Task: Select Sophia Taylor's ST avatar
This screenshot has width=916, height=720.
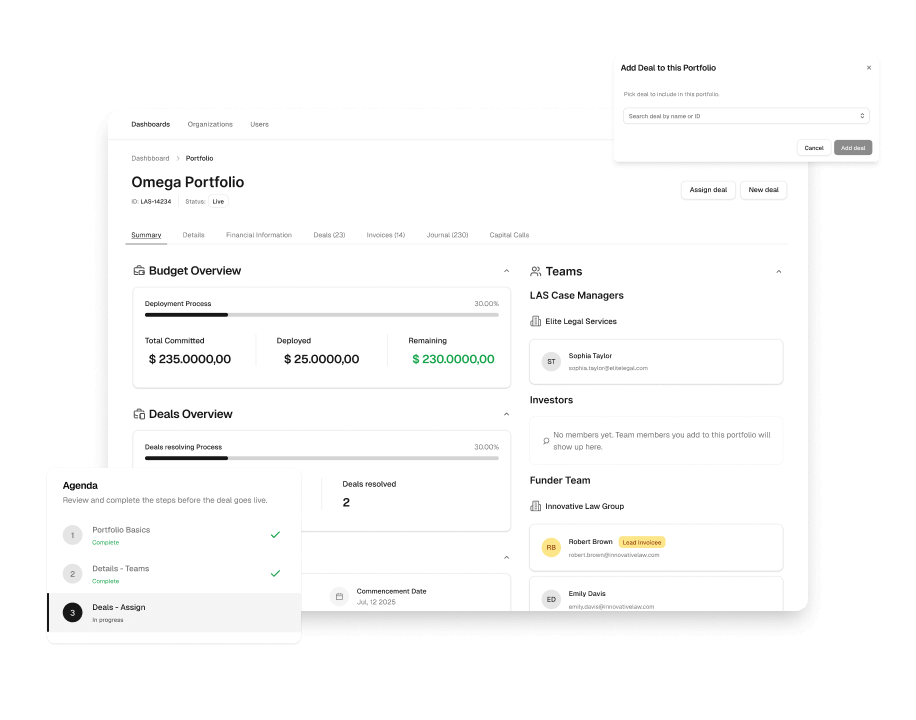Action: tap(551, 360)
